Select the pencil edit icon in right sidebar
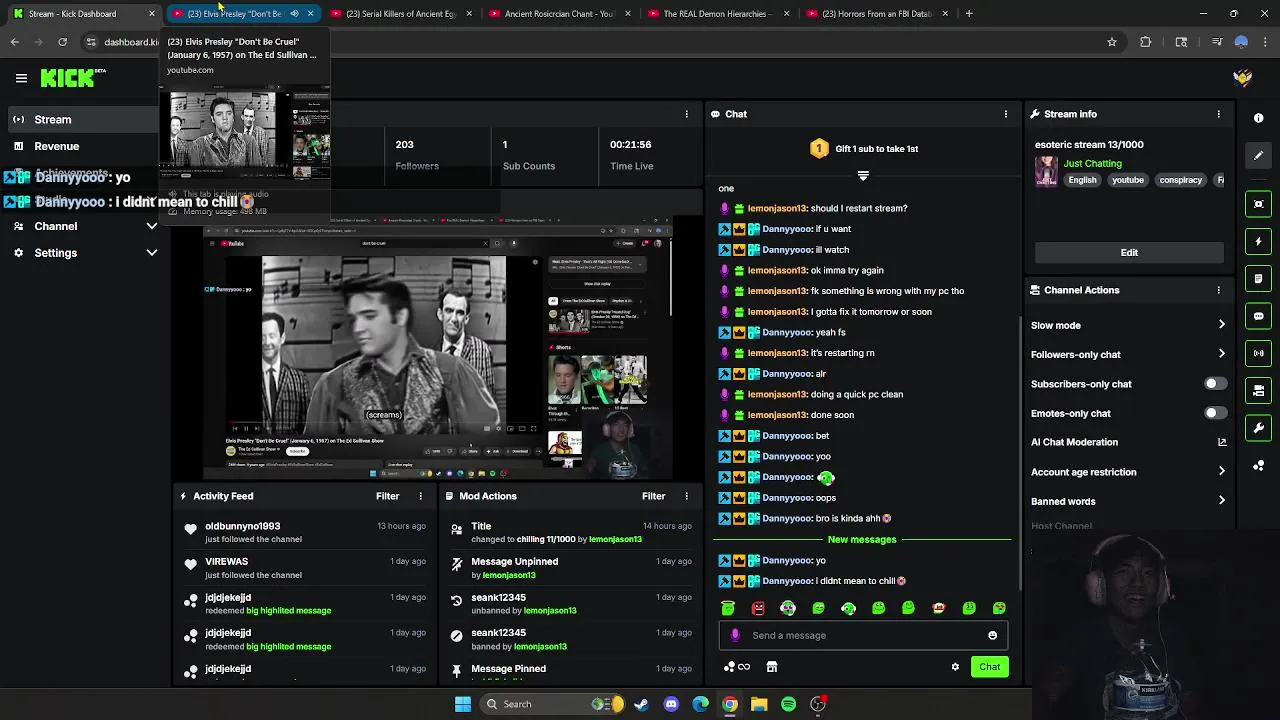Image resolution: width=1280 pixels, height=720 pixels. 1259,155
